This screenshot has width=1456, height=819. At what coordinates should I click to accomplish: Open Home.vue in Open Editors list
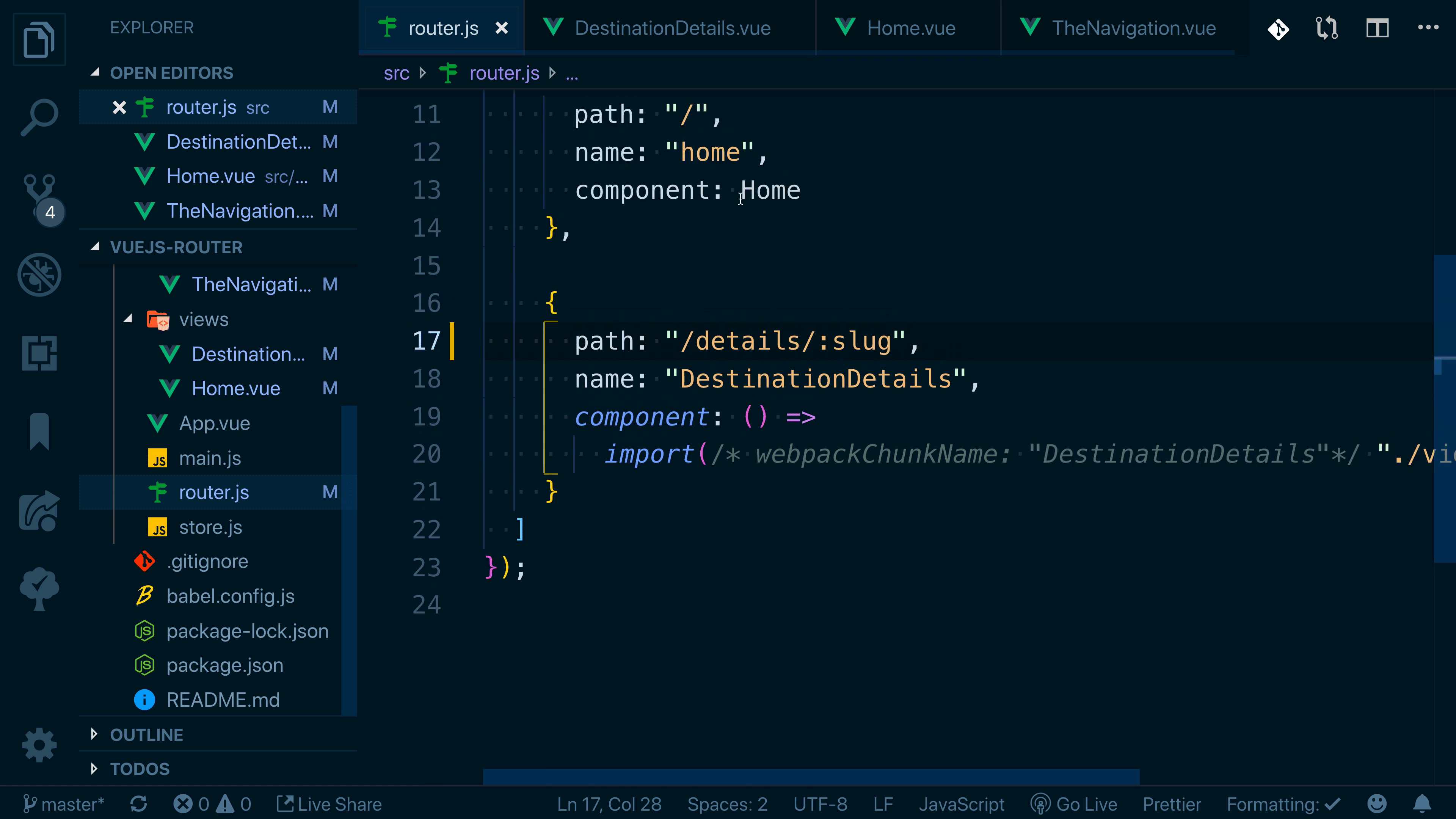point(218,176)
